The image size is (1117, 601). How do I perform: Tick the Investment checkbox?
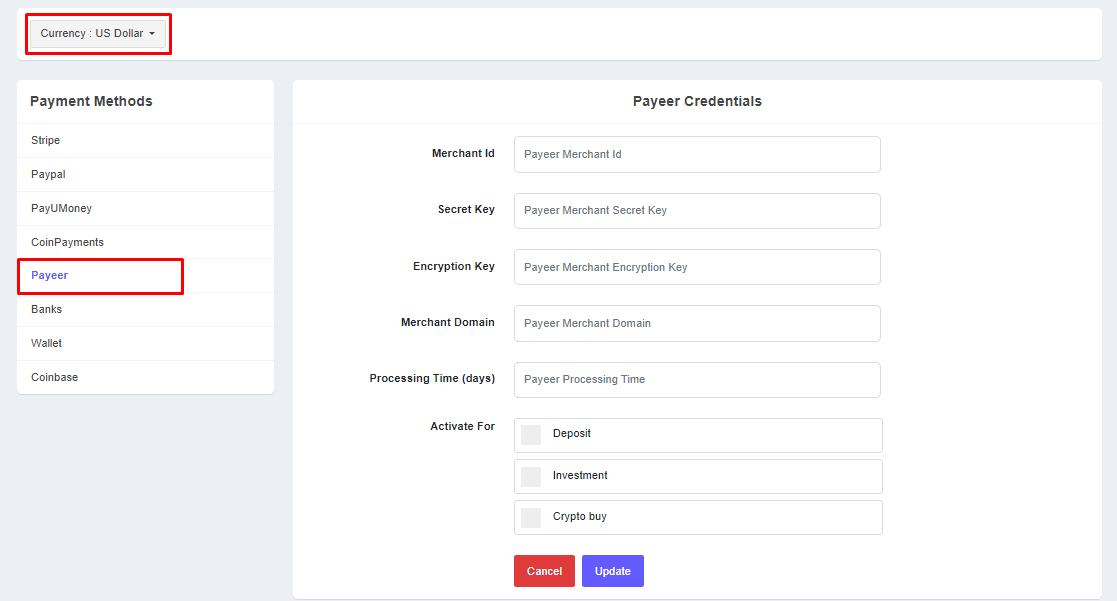click(x=531, y=476)
